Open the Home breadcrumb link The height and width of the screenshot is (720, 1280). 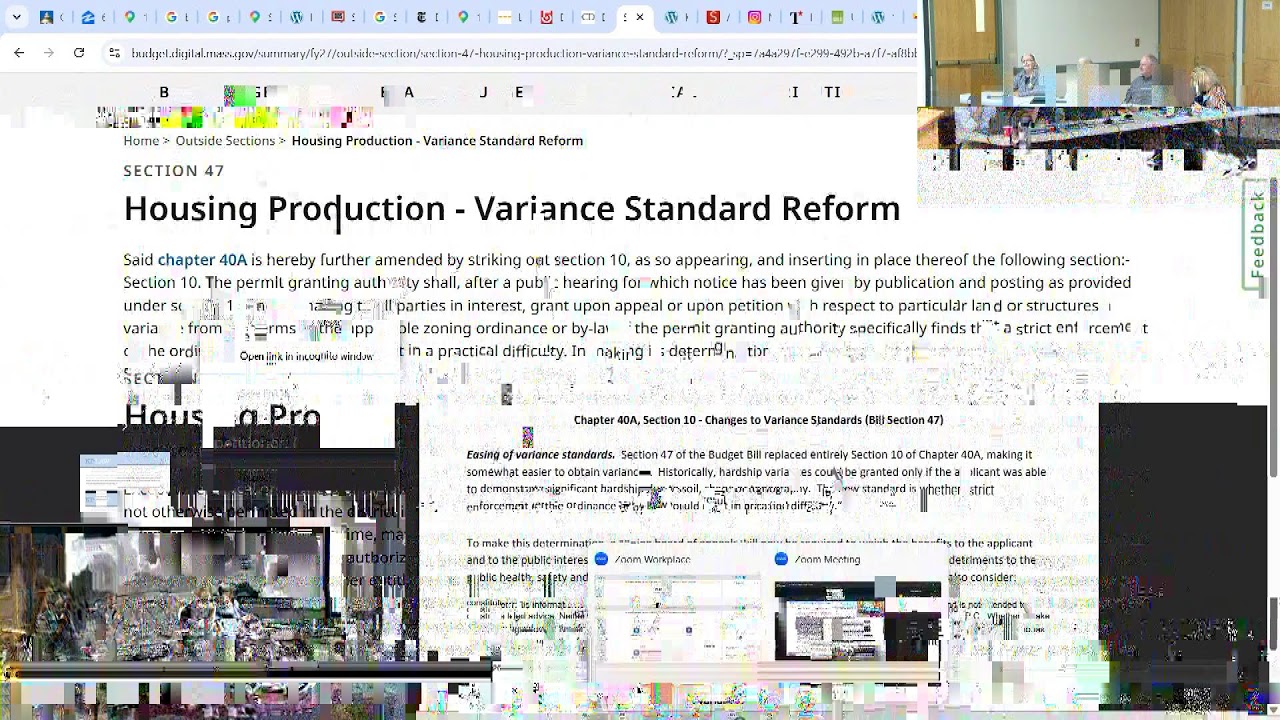[141, 141]
